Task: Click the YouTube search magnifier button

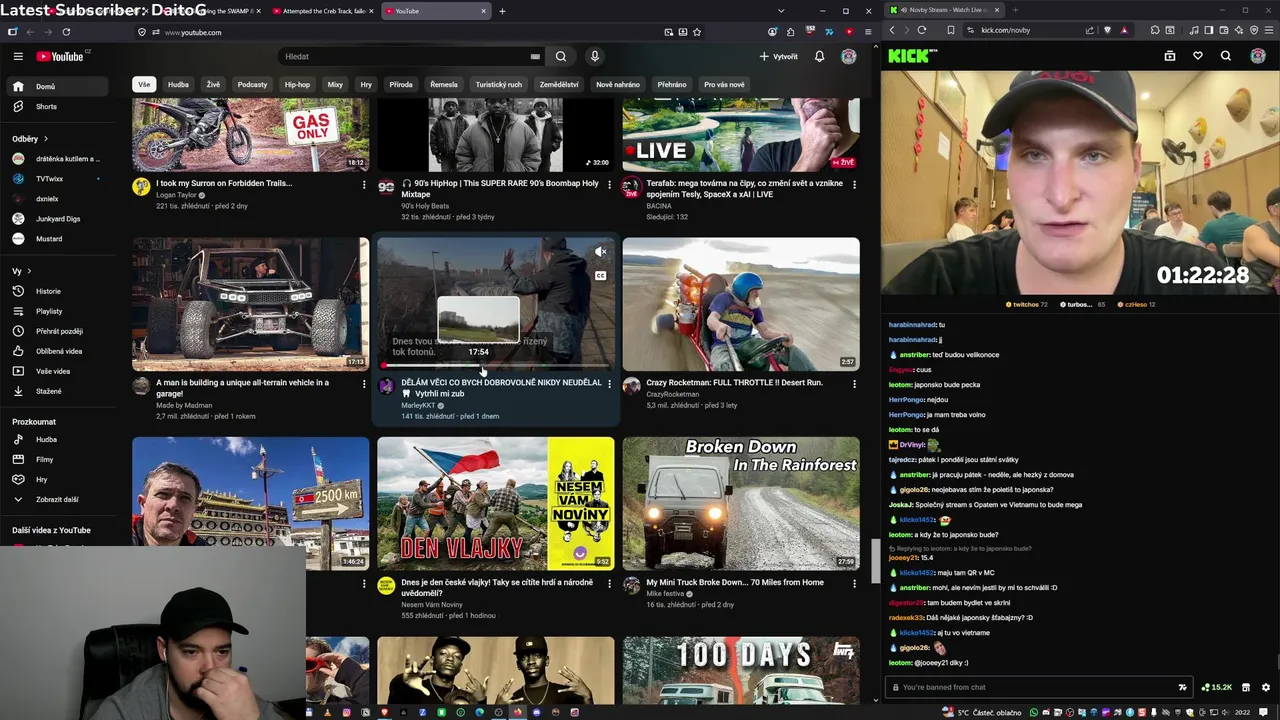Action: click(x=561, y=57)
